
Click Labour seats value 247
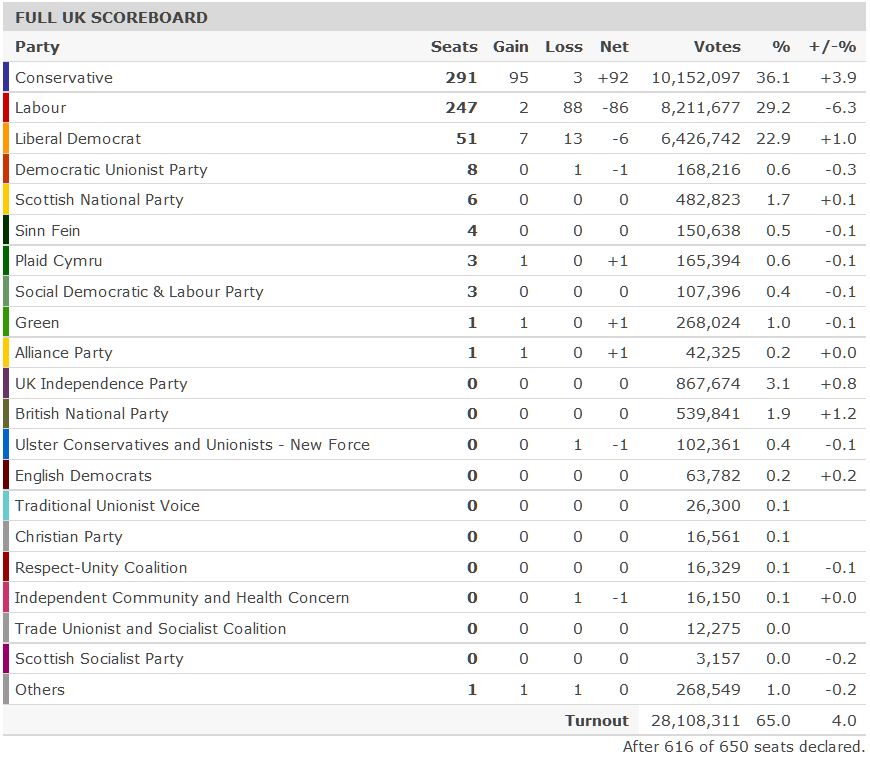[x=461, y=108]
